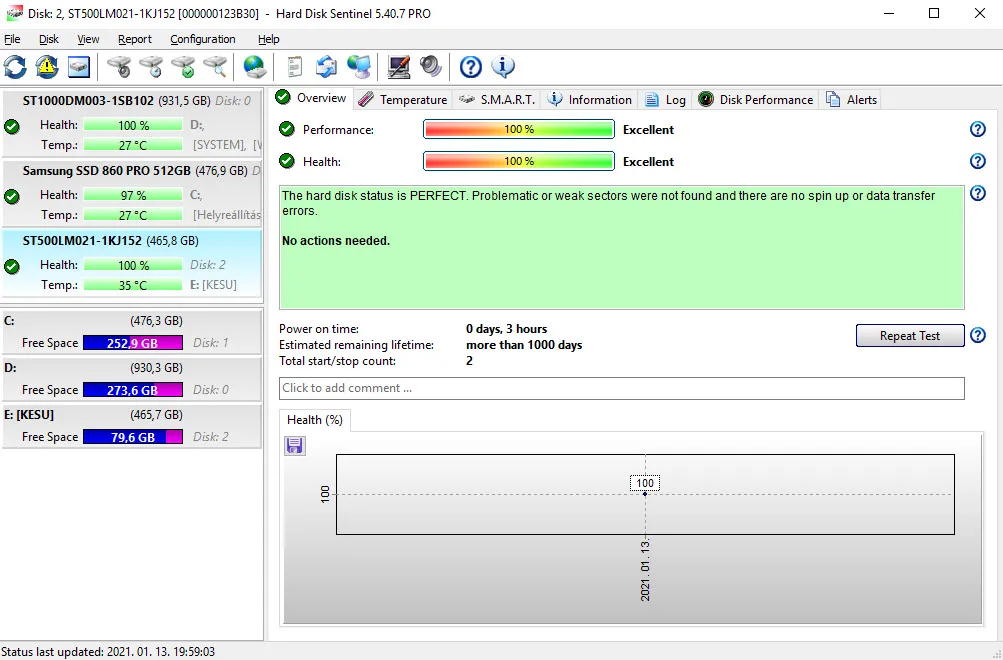Click the Performance 100 % gradient bar

(x=519, y=129)
